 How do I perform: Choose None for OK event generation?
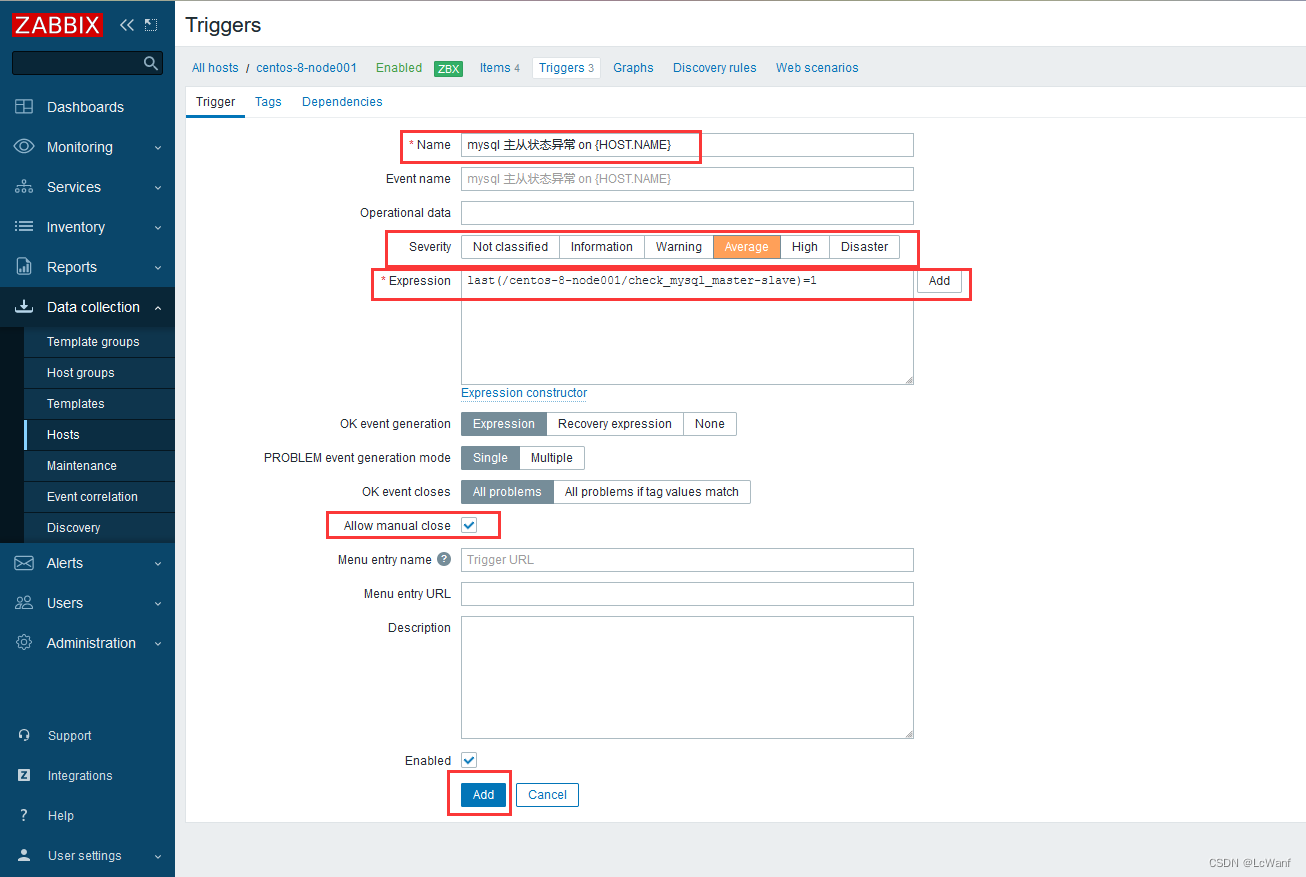[710, 424]
